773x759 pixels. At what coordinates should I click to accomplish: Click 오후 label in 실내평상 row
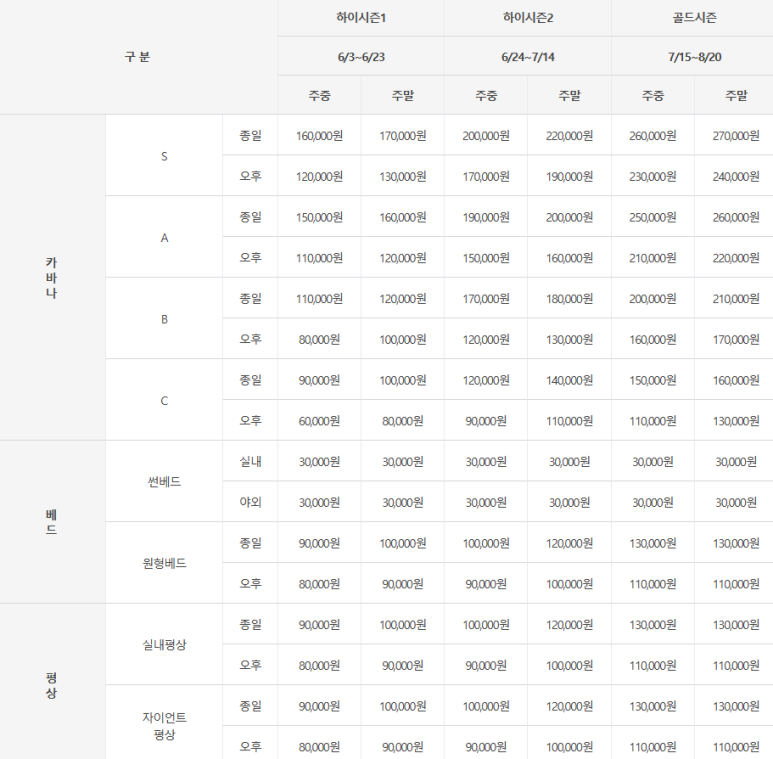[x=250, y=665]
